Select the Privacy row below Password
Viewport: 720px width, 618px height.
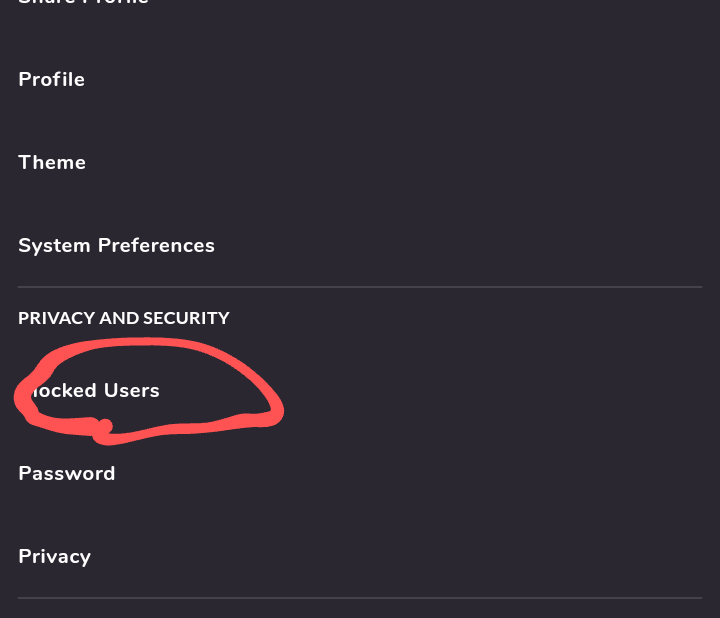tap(55, 557)
